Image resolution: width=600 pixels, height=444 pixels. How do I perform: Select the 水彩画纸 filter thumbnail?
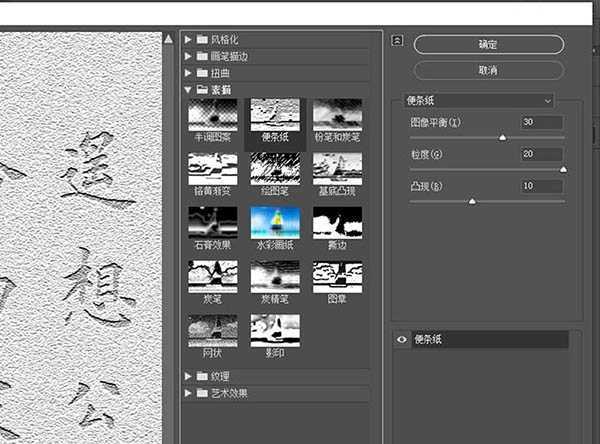point(274,222)
